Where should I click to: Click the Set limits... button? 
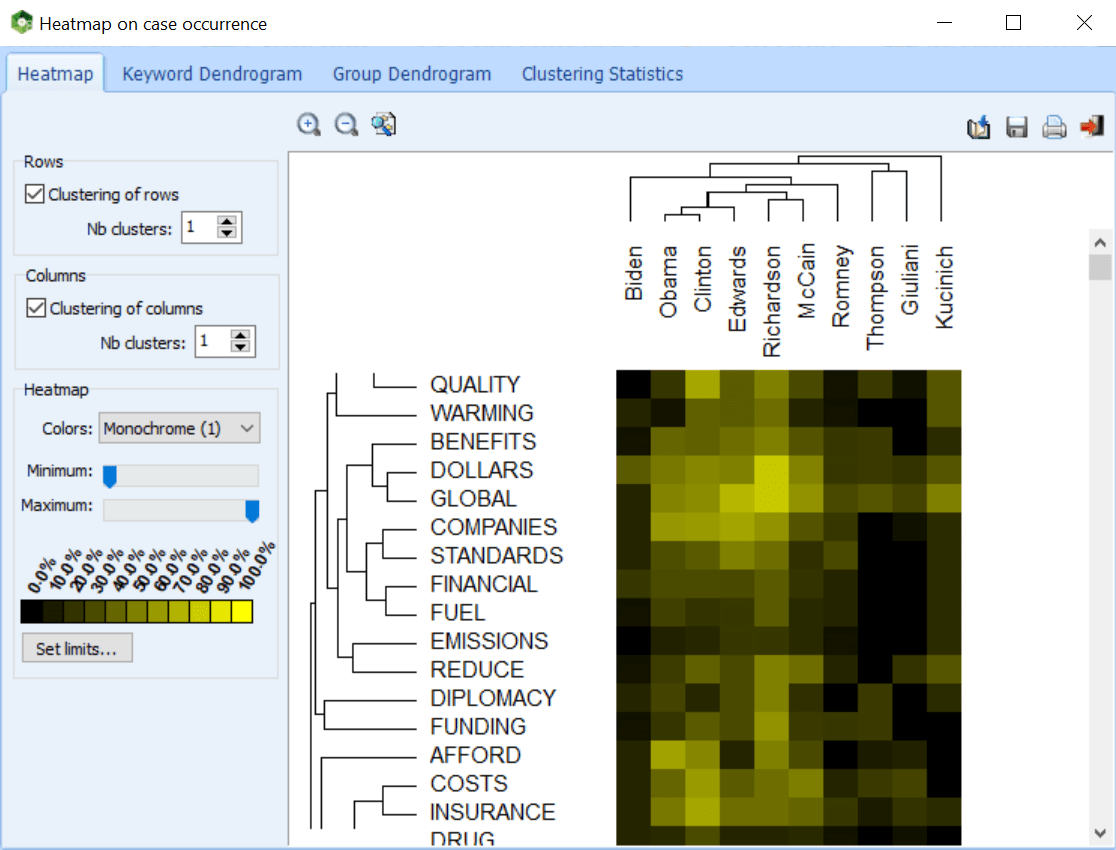click(x=77, y=649)
